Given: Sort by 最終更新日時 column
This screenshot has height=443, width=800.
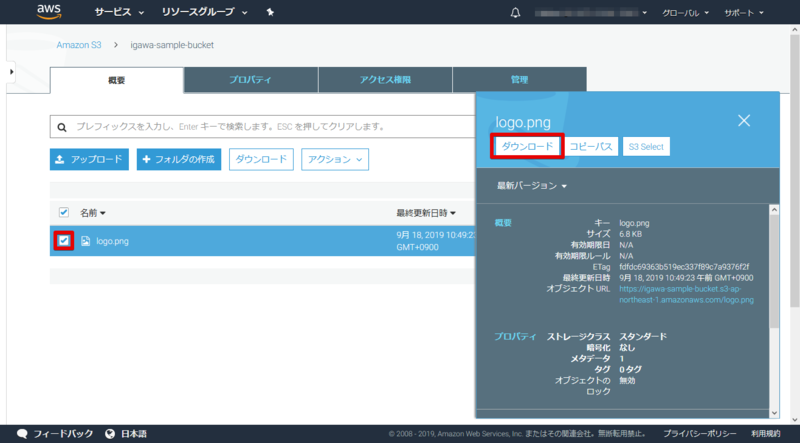Looking at the screenshot, I should pos(426,213).
